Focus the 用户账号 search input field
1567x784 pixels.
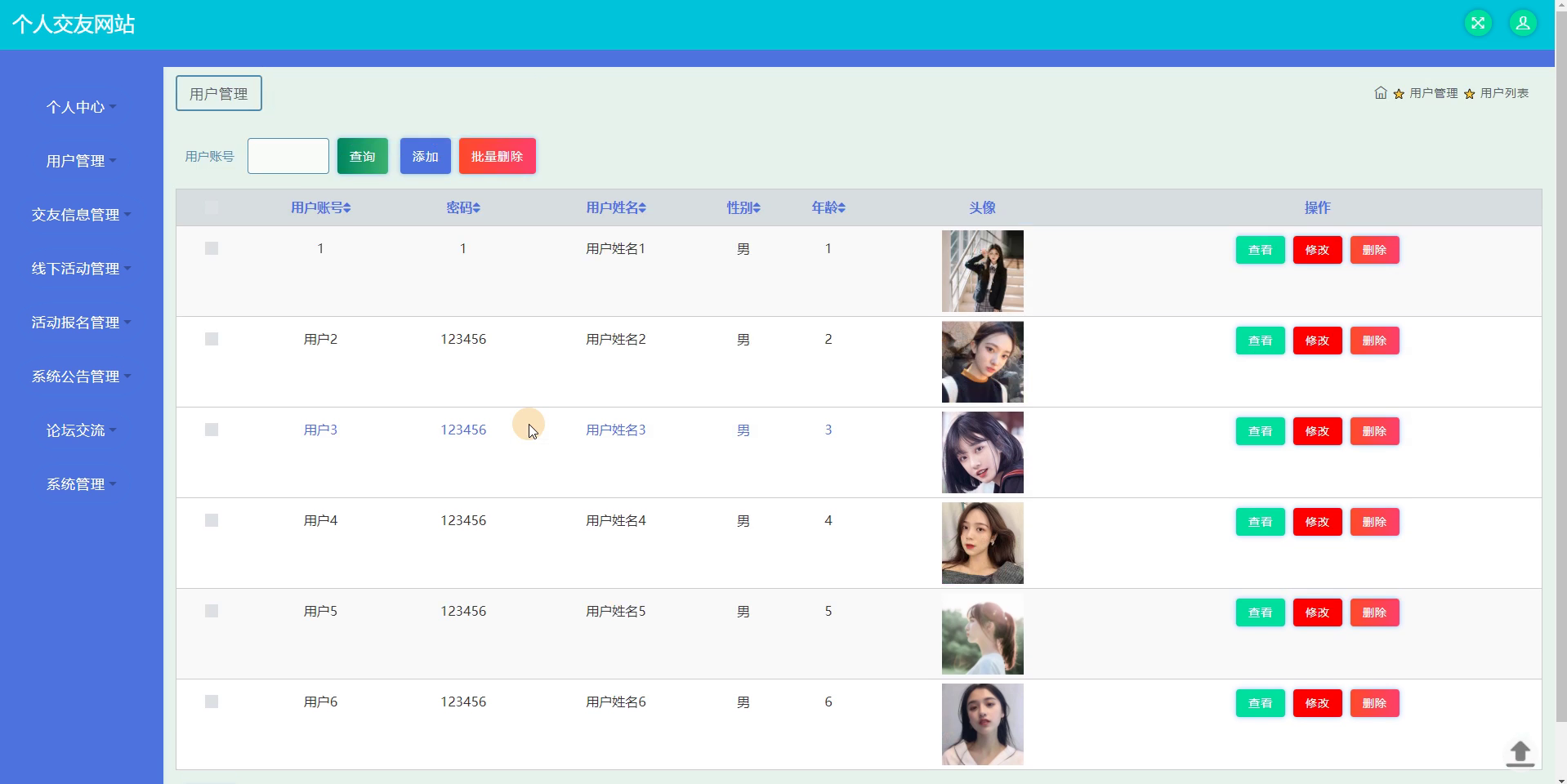click(x=288, y=156)
